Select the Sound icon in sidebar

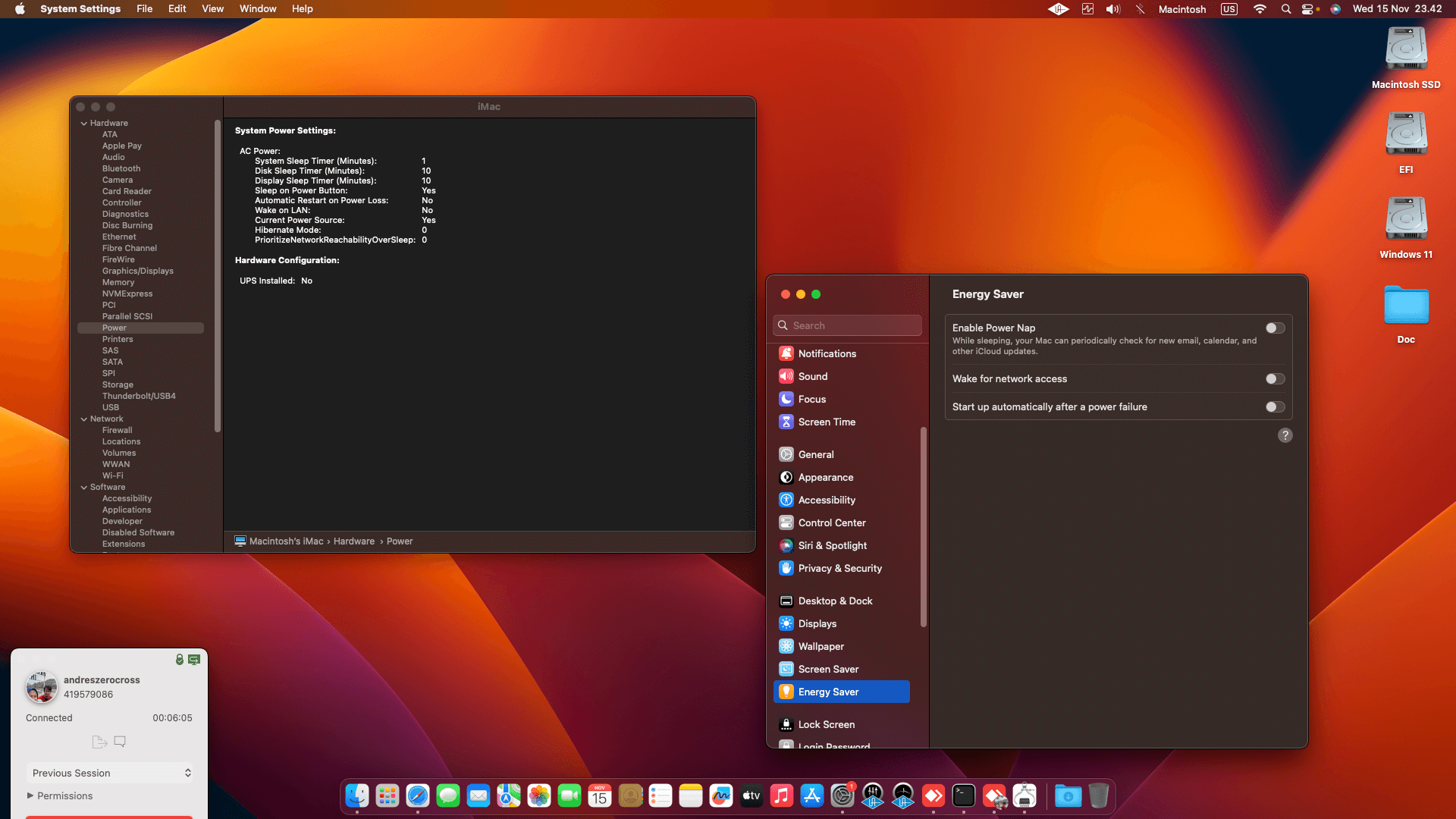click(x=786, y=376)
